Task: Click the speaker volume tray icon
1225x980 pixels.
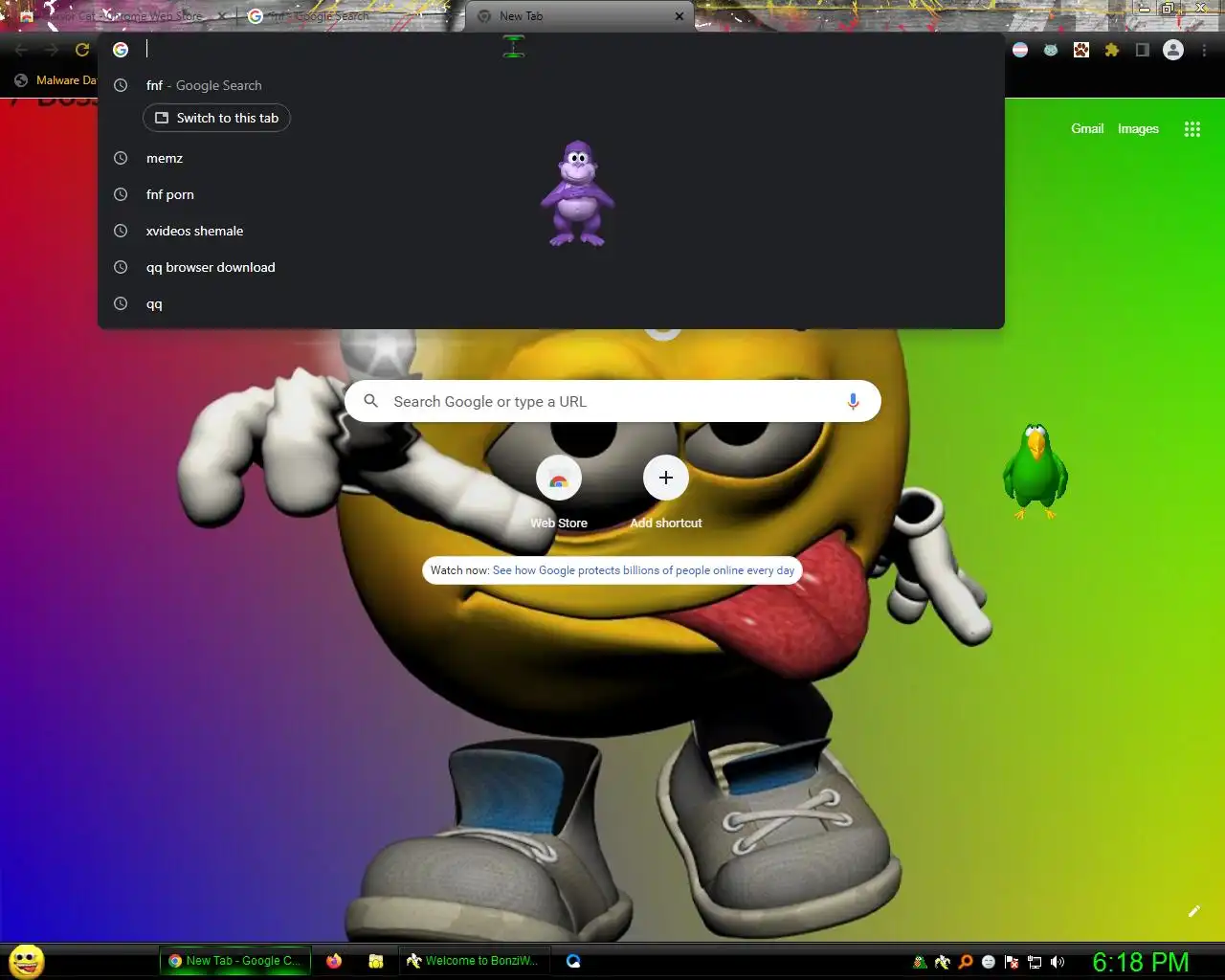Action: 1058,962
